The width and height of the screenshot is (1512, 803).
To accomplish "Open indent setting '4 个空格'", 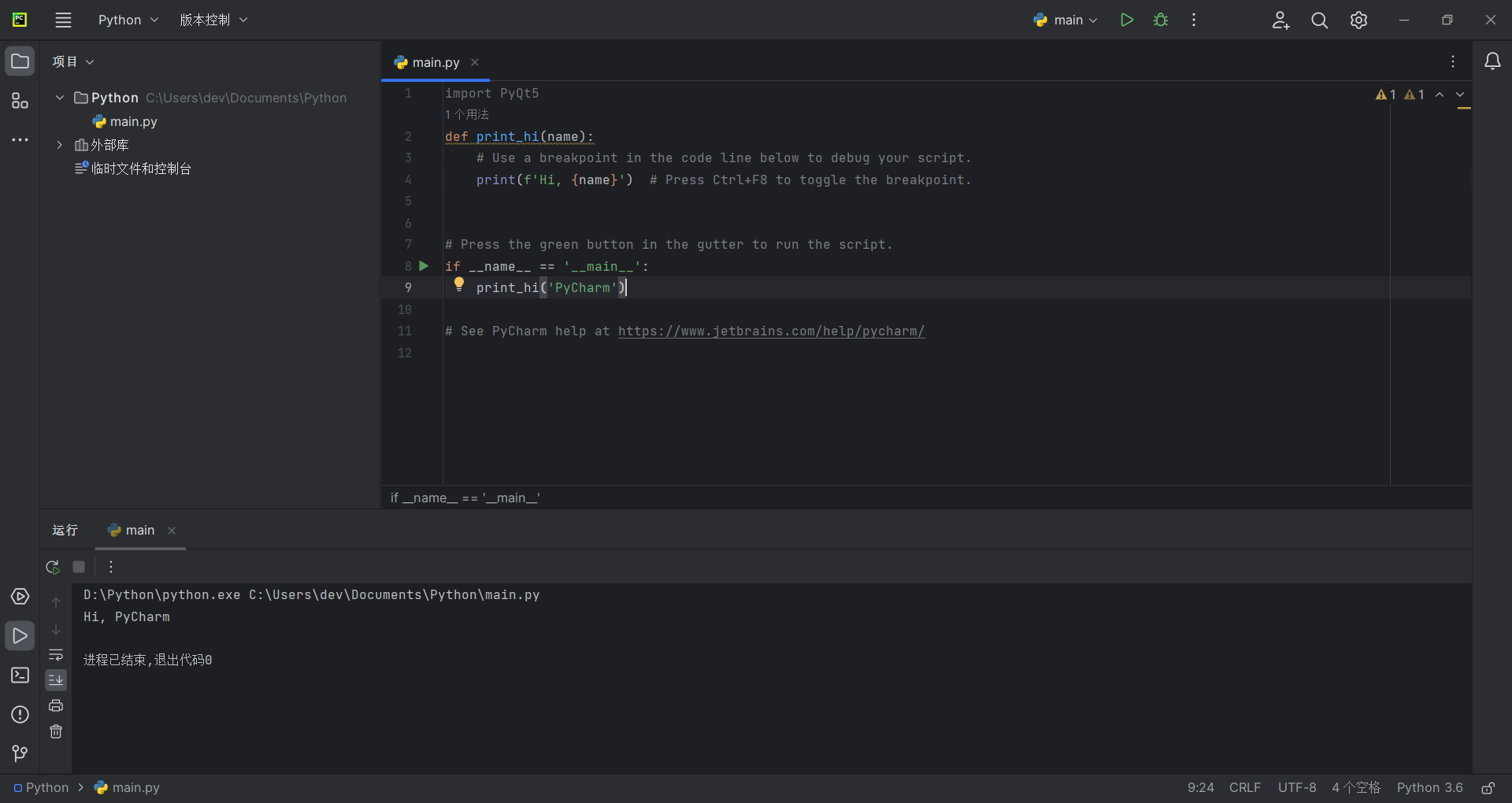I will tap(1356, 788).
